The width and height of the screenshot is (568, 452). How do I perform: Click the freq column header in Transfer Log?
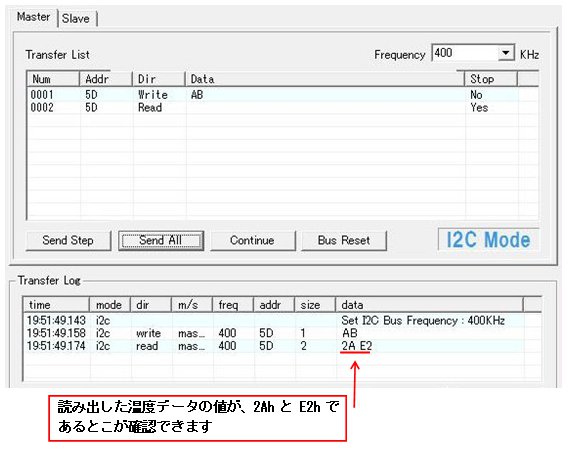coord(233,305)
